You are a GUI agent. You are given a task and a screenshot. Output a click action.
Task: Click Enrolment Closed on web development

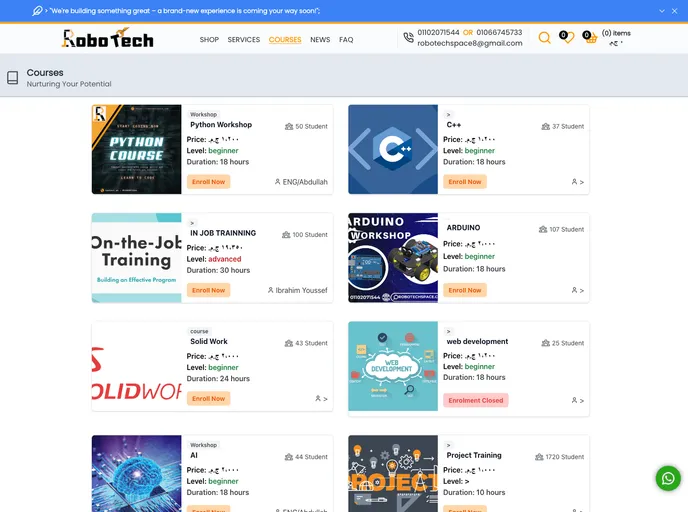point(476,400)
